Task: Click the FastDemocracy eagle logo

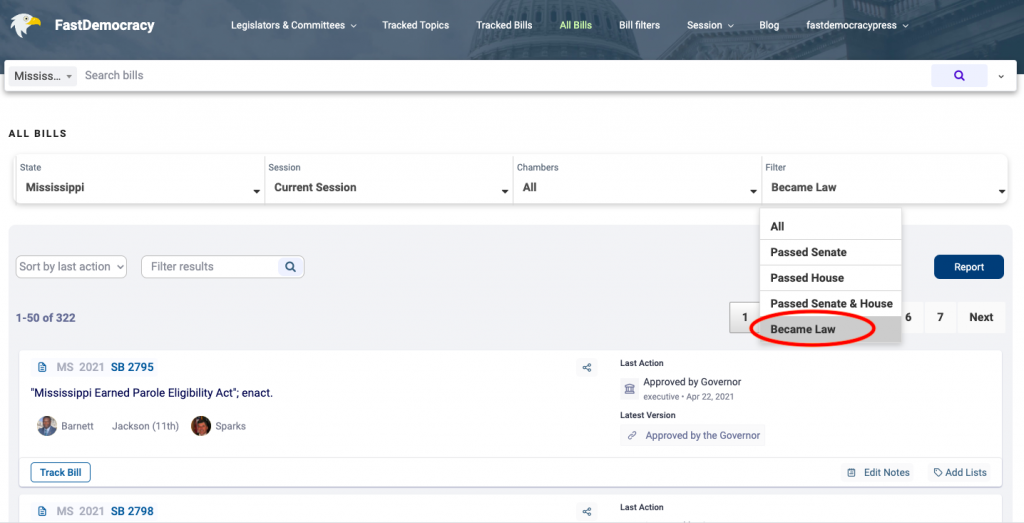Action: click(x=25, y=25)
